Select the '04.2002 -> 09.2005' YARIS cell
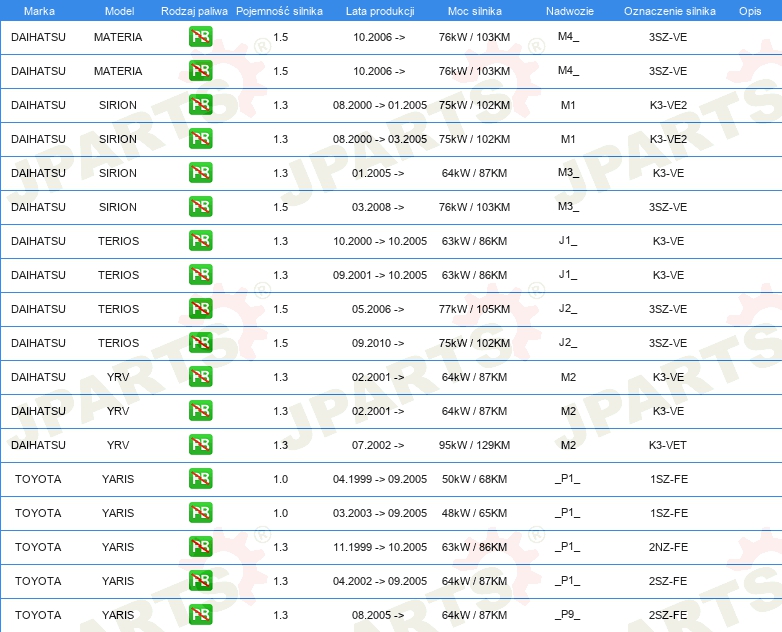Image resolution: width=782 pixels, height=632 pixels. click(380, 581)
